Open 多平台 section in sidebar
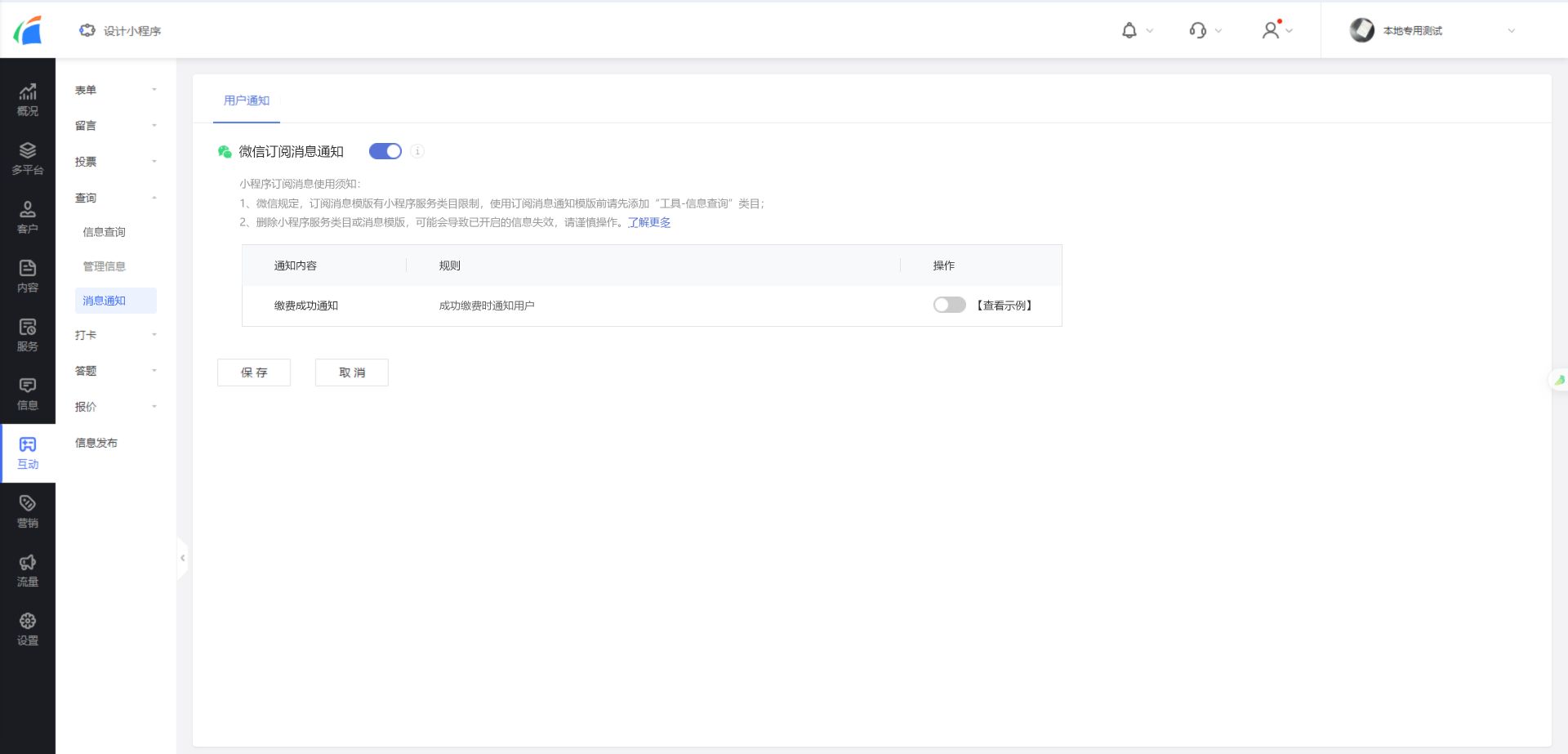This screenshot has width=1568, height=754. 28,158
